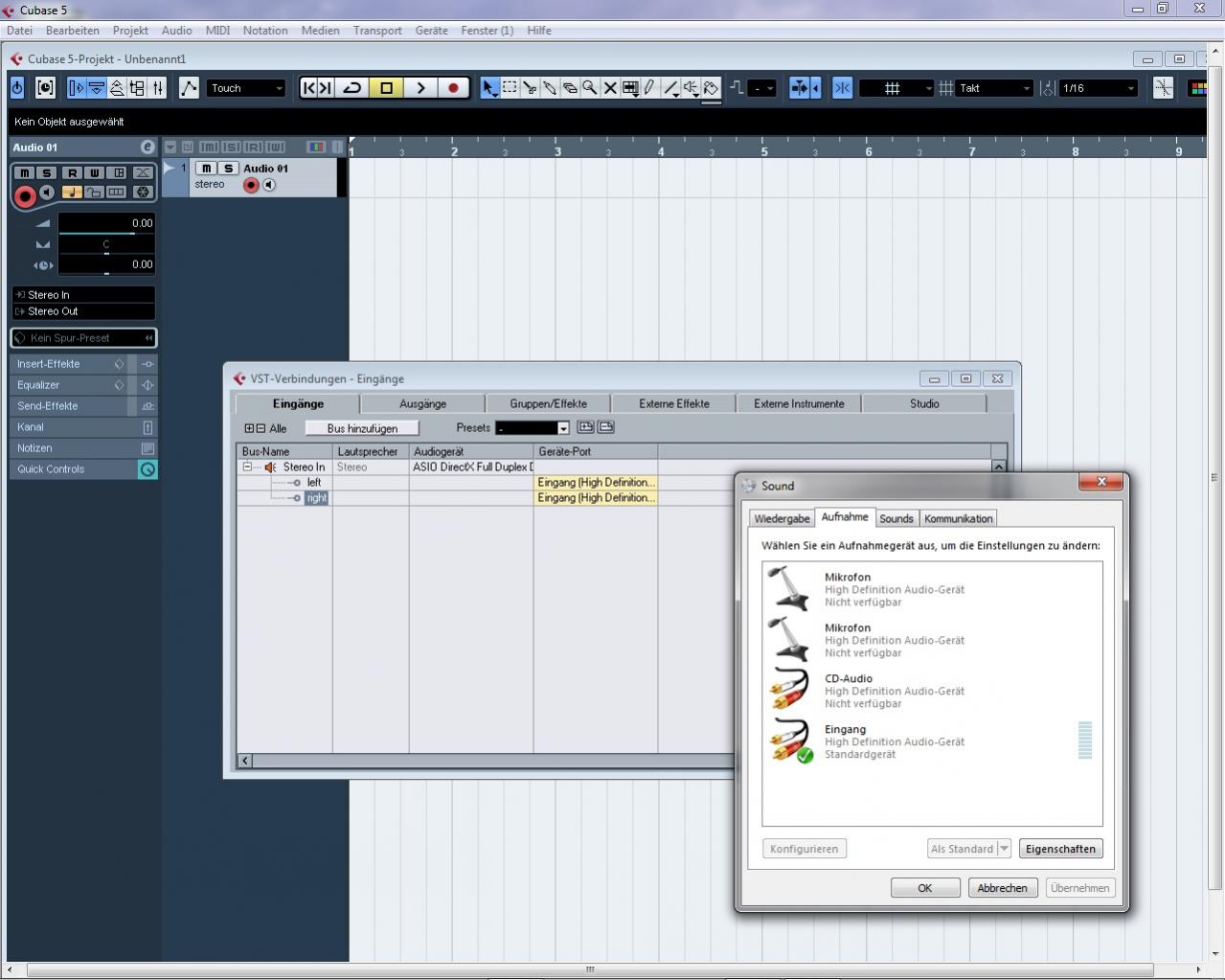Toggle Activate Project power button
Viewport: 1225px width, 980px height.
coord(17,88)
